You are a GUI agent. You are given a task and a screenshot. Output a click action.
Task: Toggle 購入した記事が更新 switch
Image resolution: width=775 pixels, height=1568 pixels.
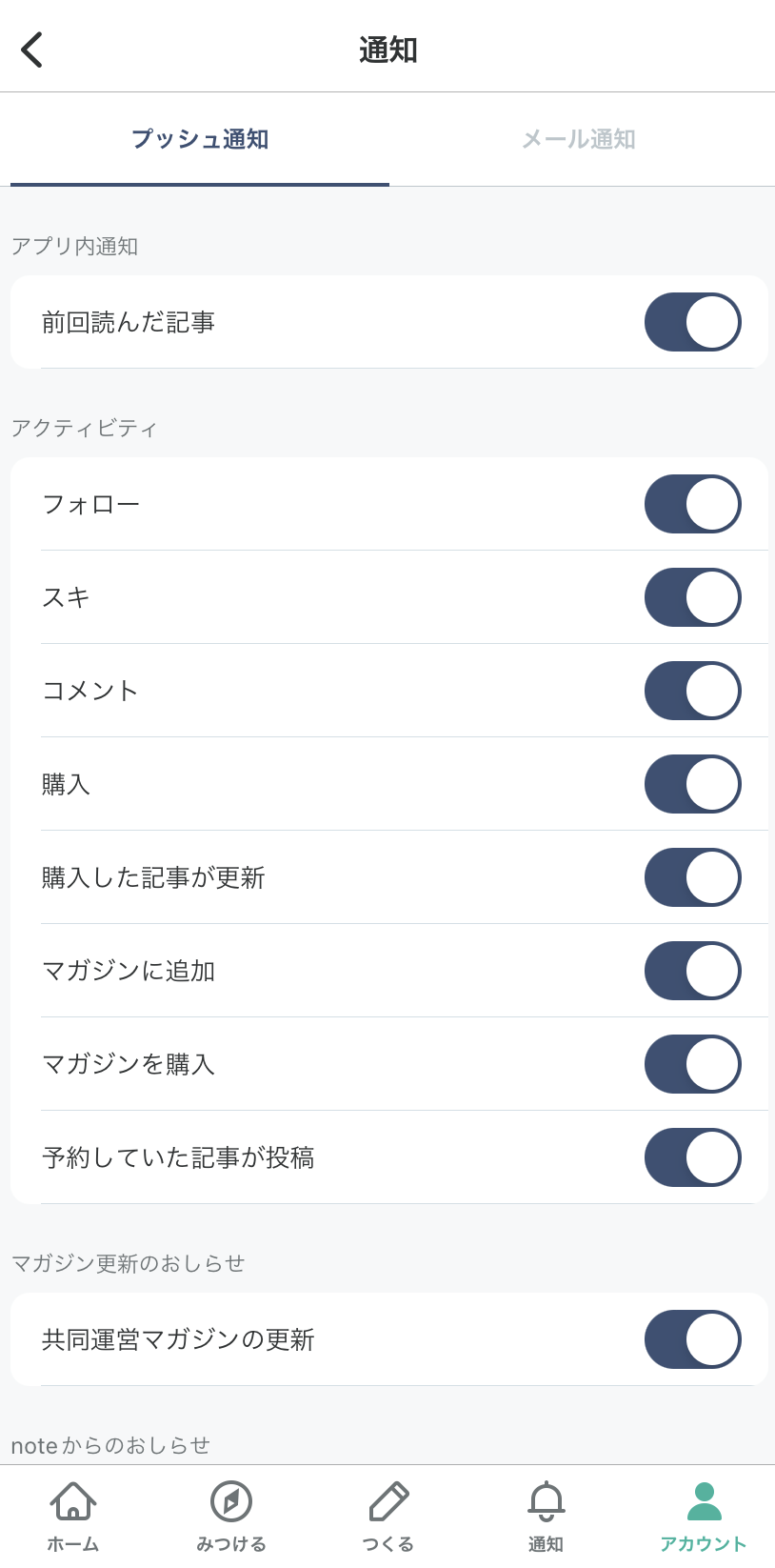pos(692,877)
